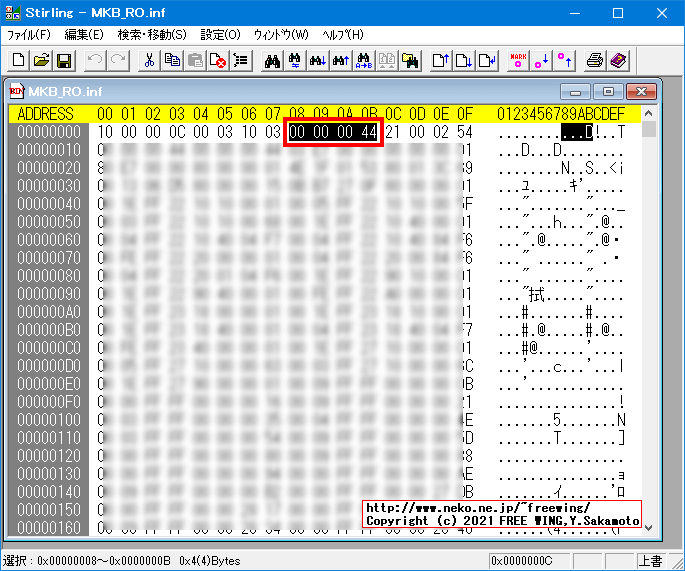The height and width of the screenshot is (571, 685).
Task: Click the Cut scissors icon
Action: click(150, 61)
